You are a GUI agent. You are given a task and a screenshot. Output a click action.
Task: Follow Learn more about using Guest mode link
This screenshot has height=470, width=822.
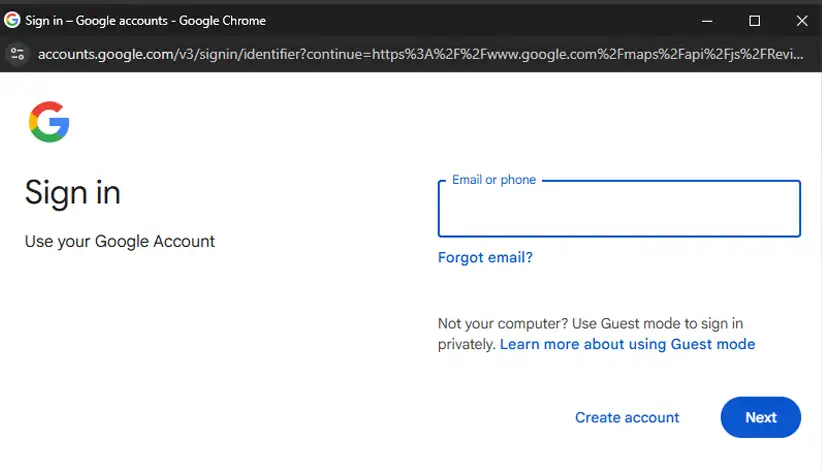pyautogui.click(x=627, y=344)
